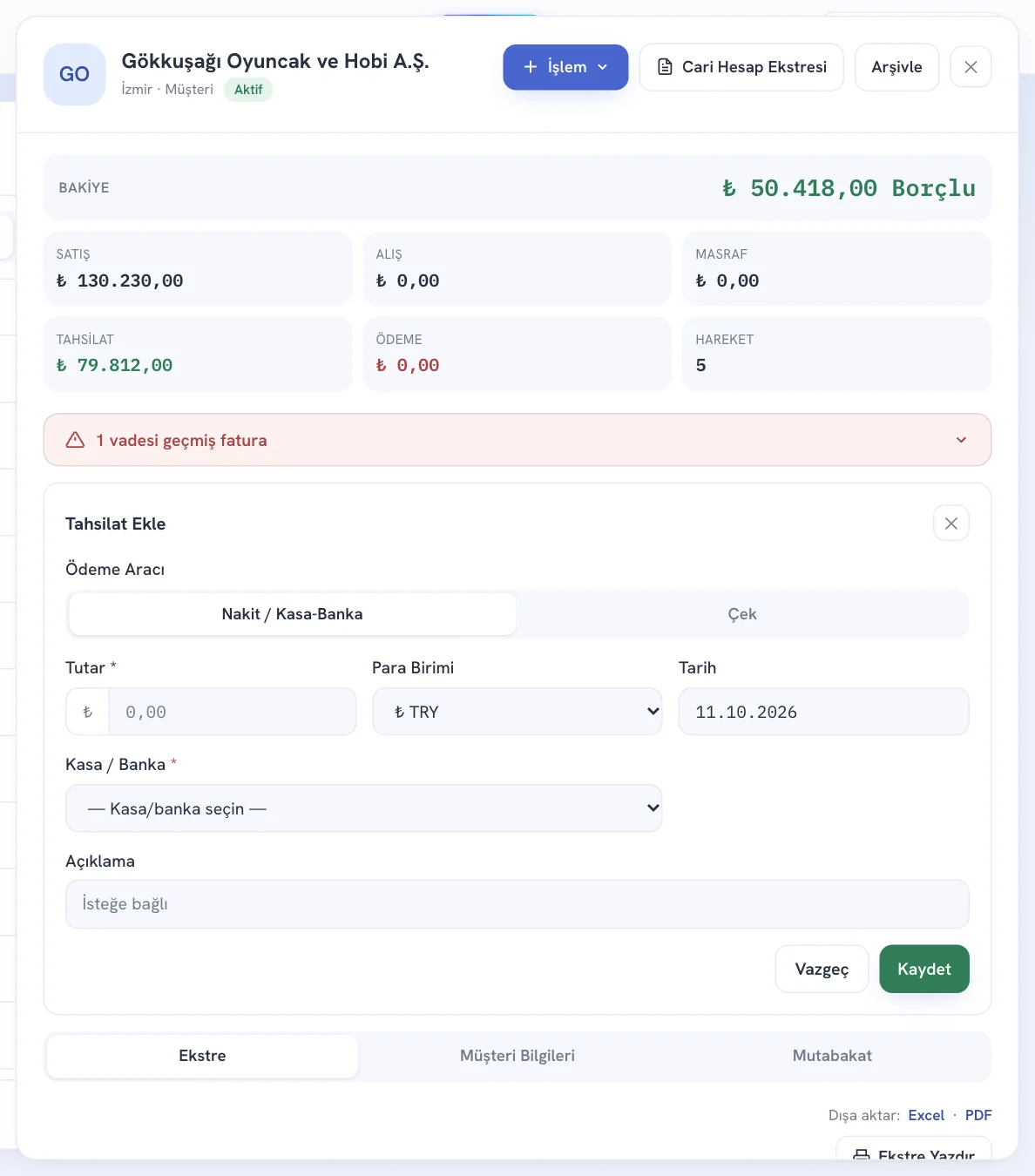Click the Hareket count 5
This screenshot has width=1035, height=1176.
coord(701,365)
